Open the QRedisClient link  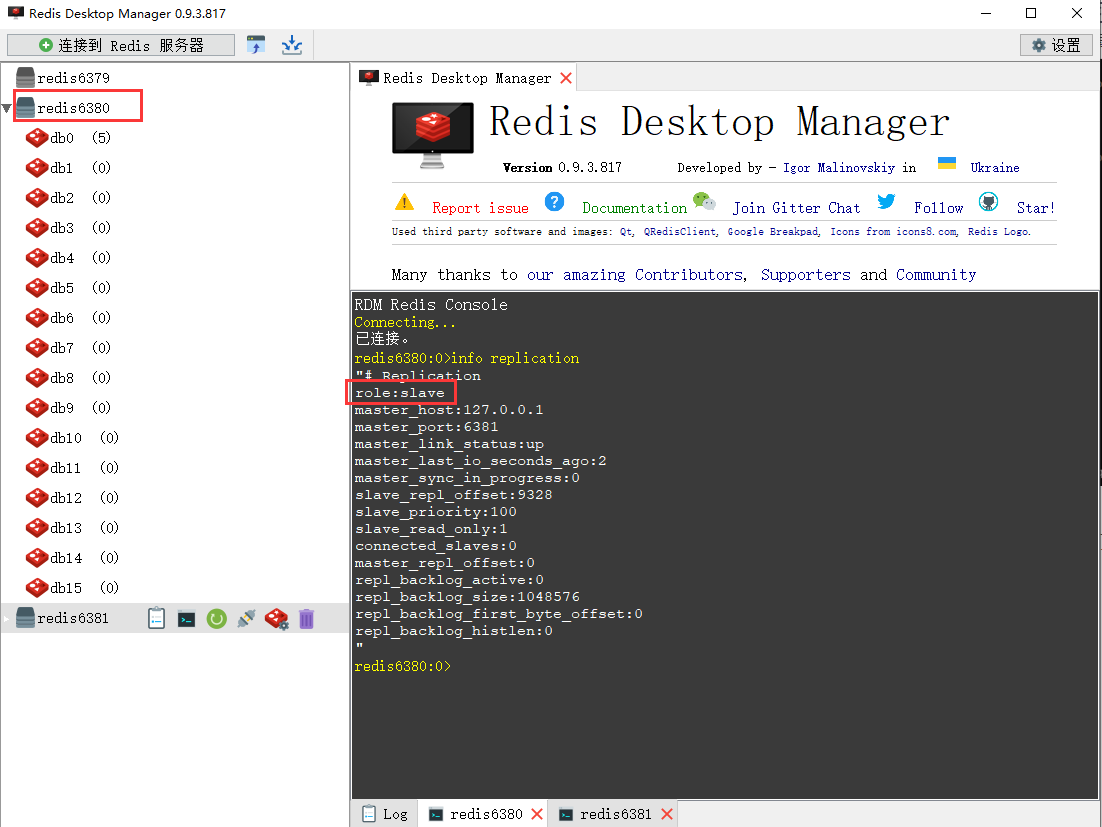pyautogui.click(x=681, y=232)
